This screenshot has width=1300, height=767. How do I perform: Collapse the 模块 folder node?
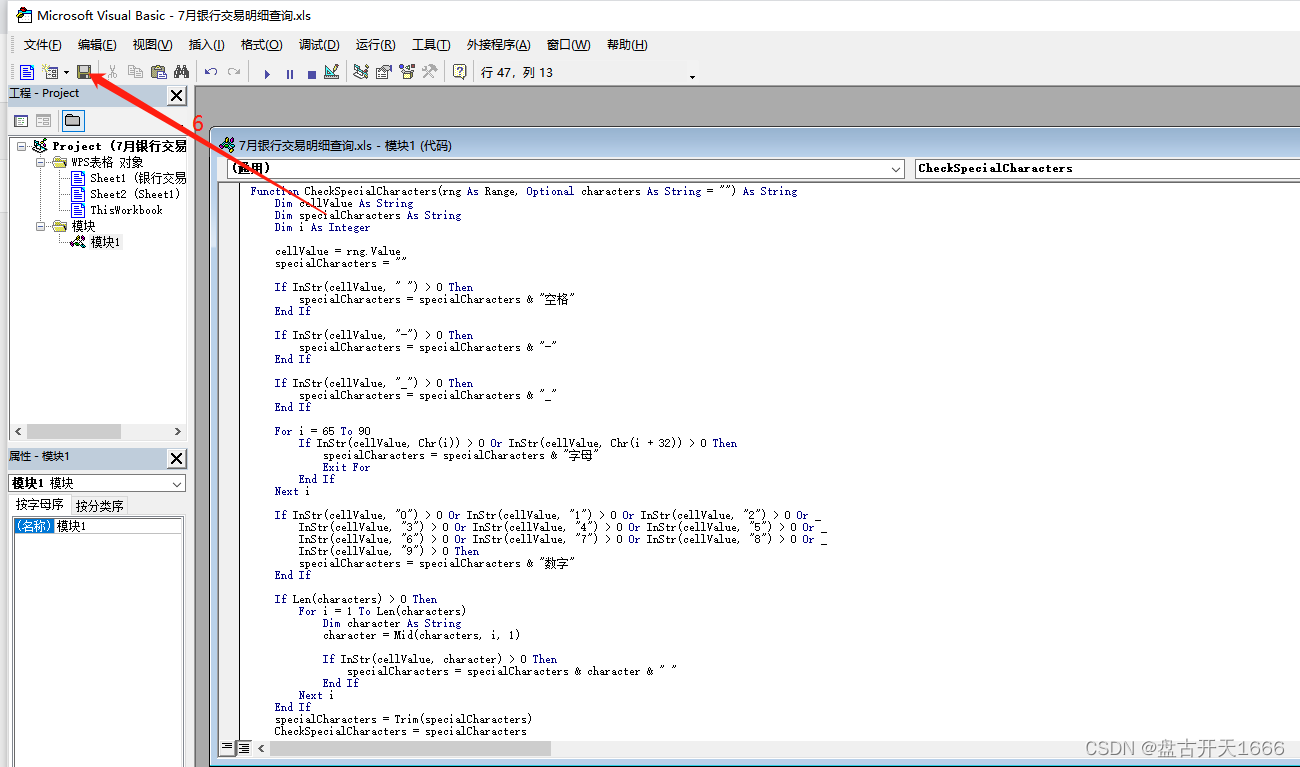(x=41, y=226)
